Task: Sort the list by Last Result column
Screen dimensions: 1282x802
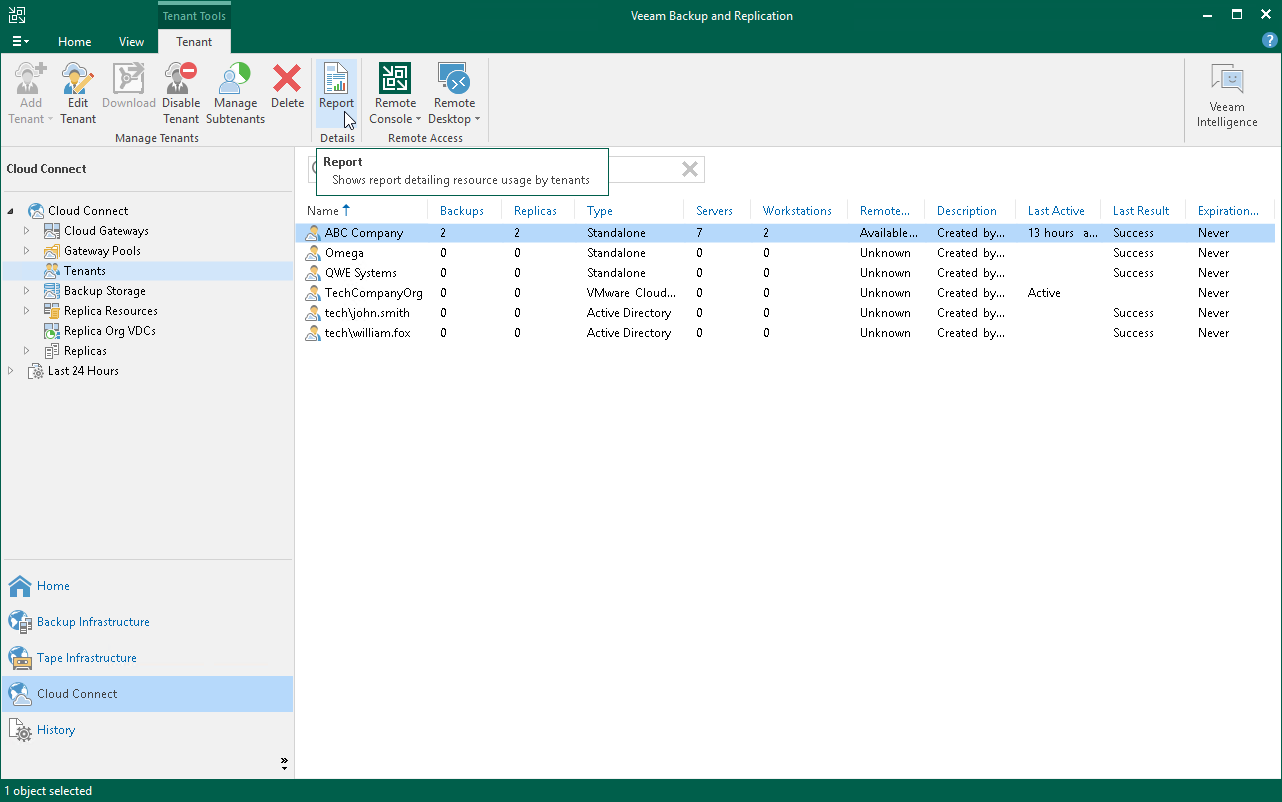Action: pos(1140,211)
